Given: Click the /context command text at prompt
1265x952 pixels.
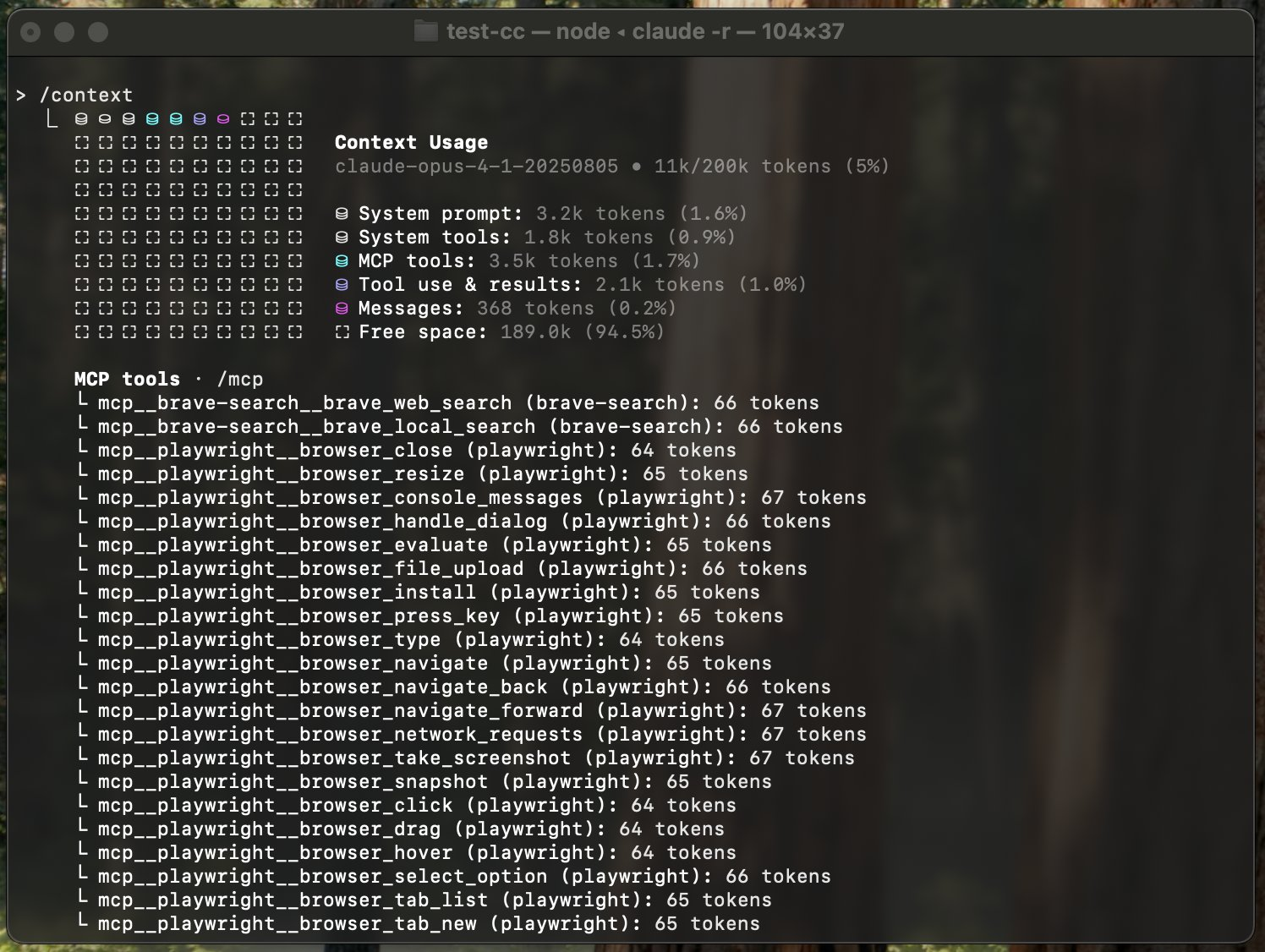Looking at the screenshot, I should 86,95.
